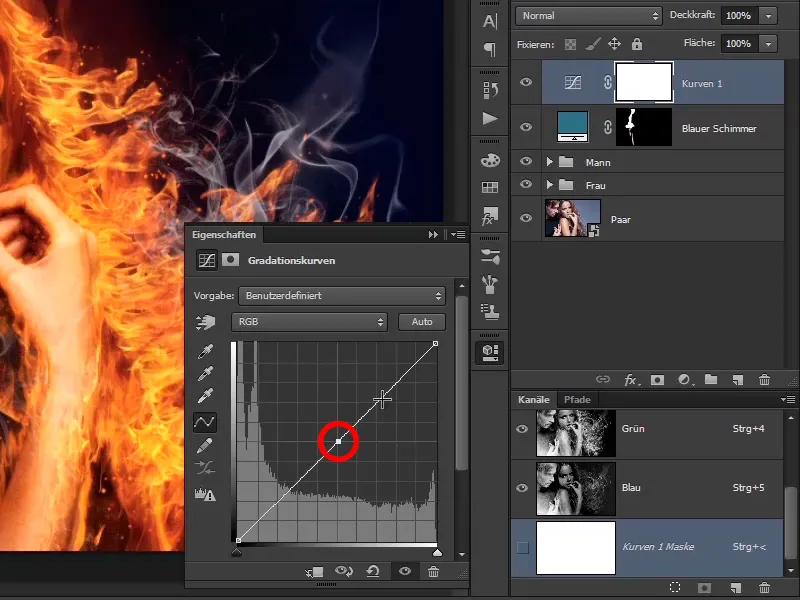This screenshot has width=800, height=600.
Task: Open the Color palette panel icon
Action: [x=490, y=161]
